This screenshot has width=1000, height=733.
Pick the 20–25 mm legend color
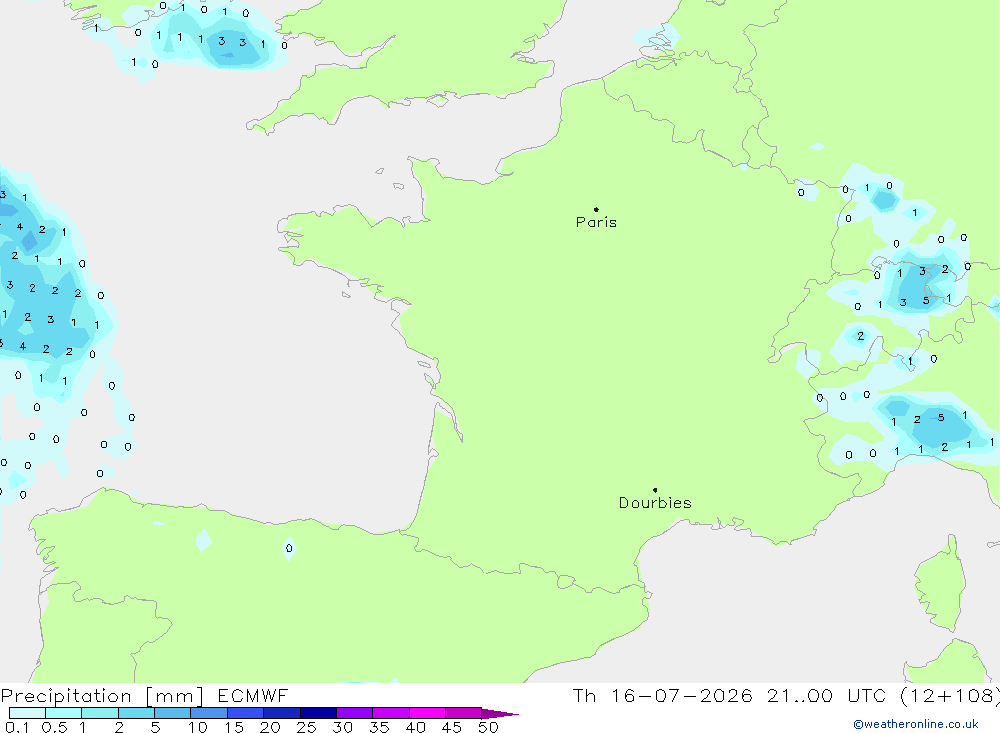pos(282,713)
